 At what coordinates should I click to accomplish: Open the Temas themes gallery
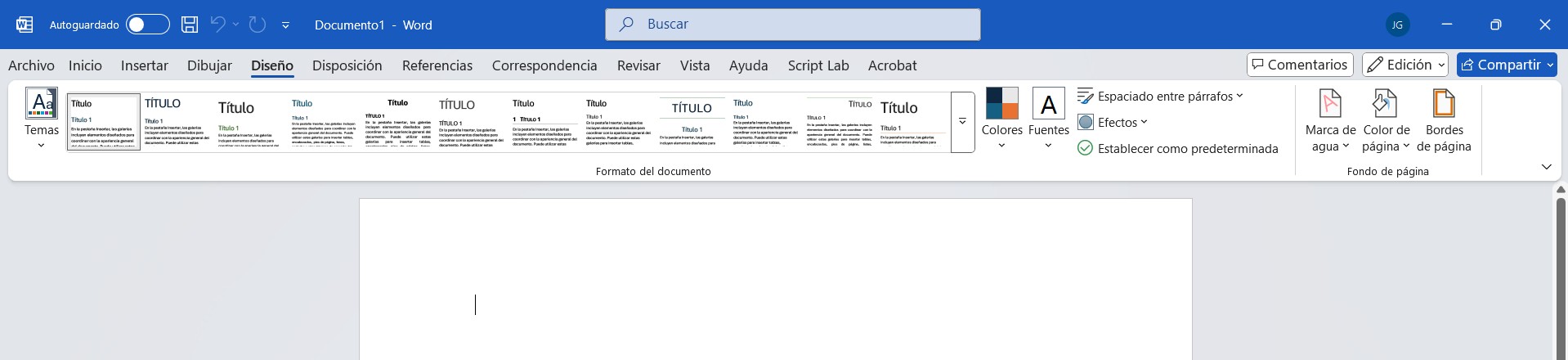[x=41, y=119]
